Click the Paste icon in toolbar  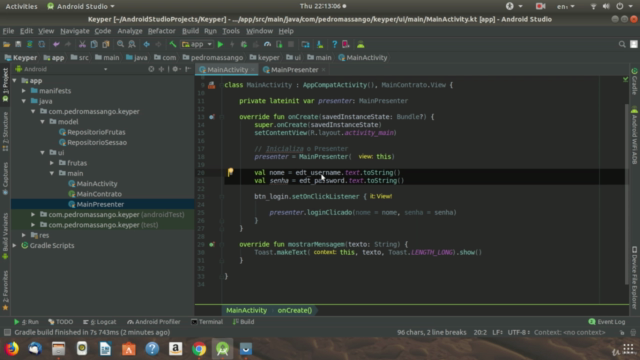click(106, 44)
